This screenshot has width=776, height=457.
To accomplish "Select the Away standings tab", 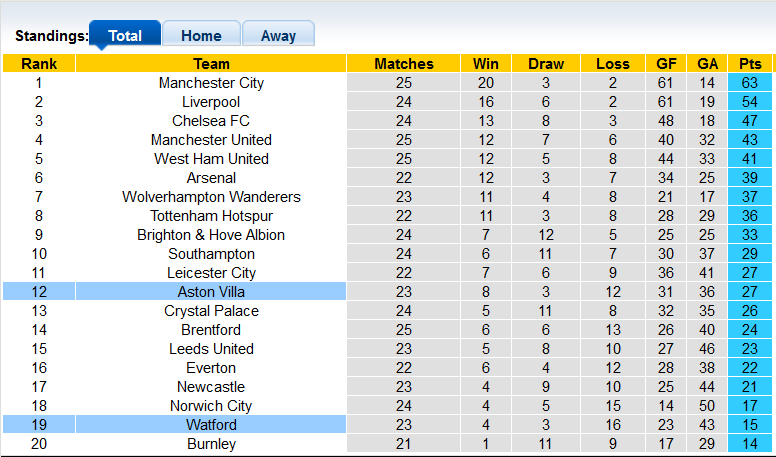I will 278,35.
